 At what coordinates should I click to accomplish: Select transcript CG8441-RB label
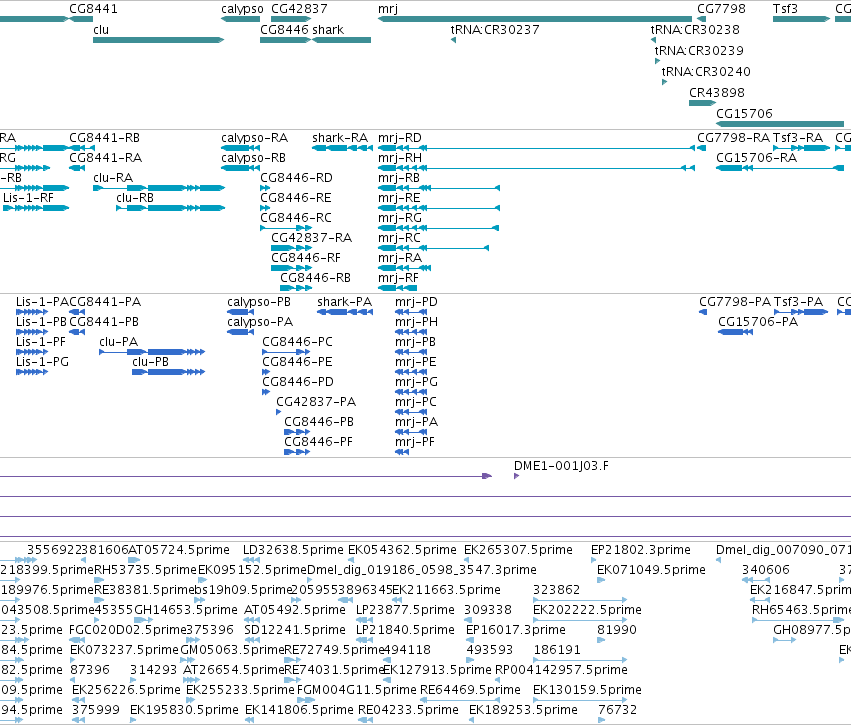[105, 138]
